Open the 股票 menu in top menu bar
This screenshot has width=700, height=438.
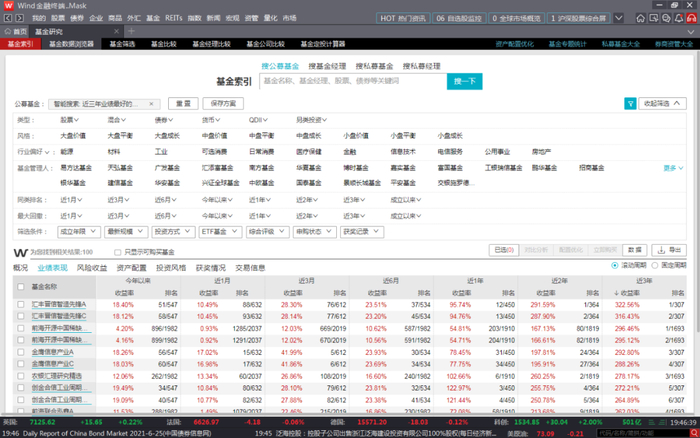[x=58, y=18]
